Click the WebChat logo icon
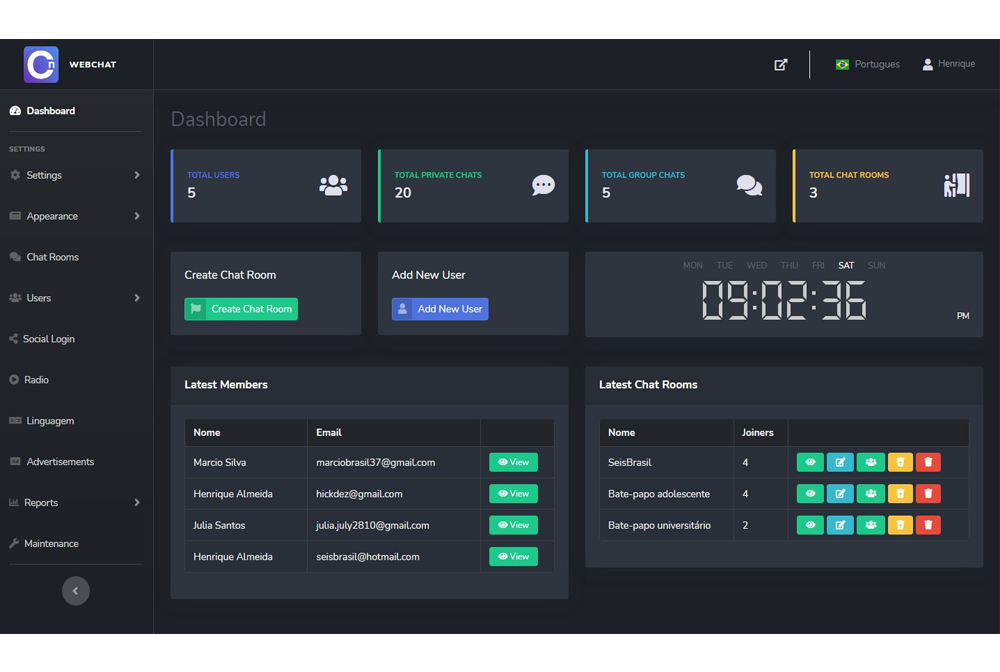The width and height of the screenshot is (1000, 672). (41, 65)
